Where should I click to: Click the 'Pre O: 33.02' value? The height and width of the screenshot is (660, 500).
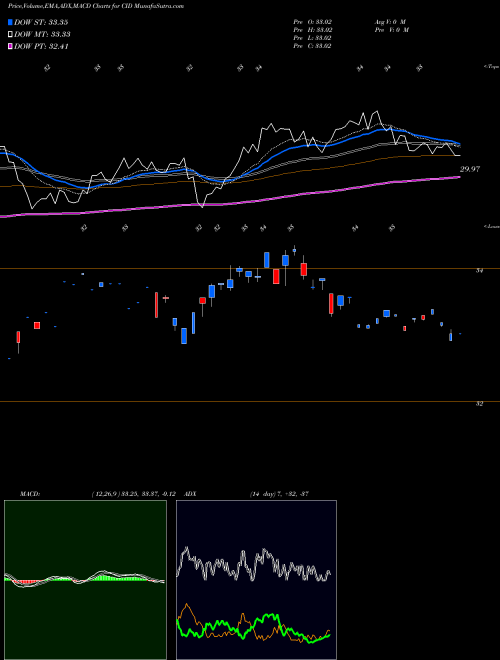coord(313,22)
